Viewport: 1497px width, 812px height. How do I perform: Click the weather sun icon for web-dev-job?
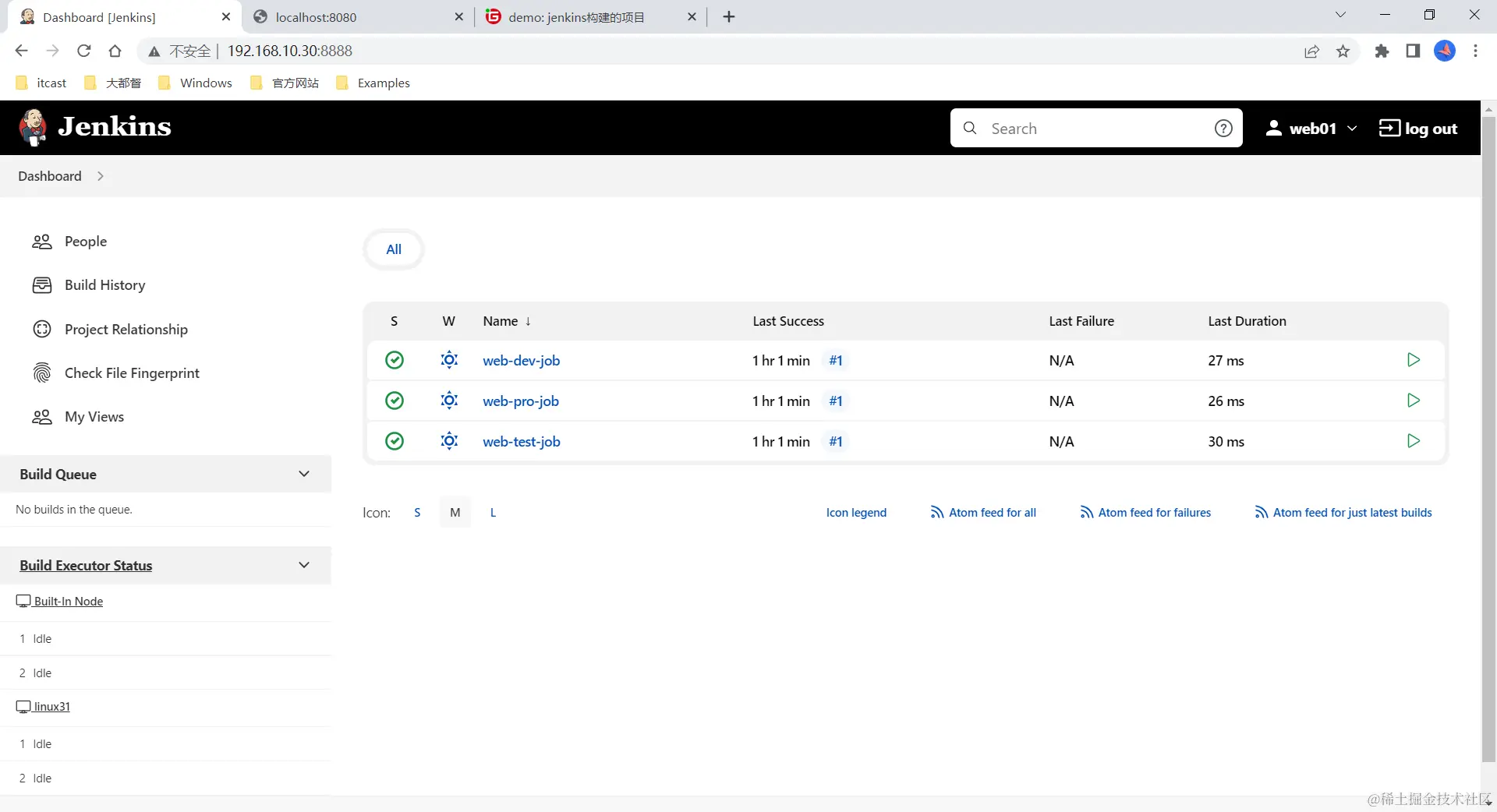tap(449, 360)
